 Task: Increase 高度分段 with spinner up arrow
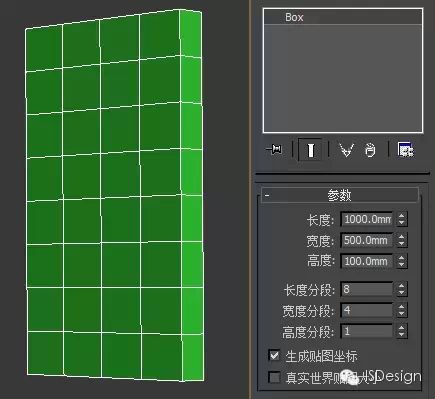(402, 327)
